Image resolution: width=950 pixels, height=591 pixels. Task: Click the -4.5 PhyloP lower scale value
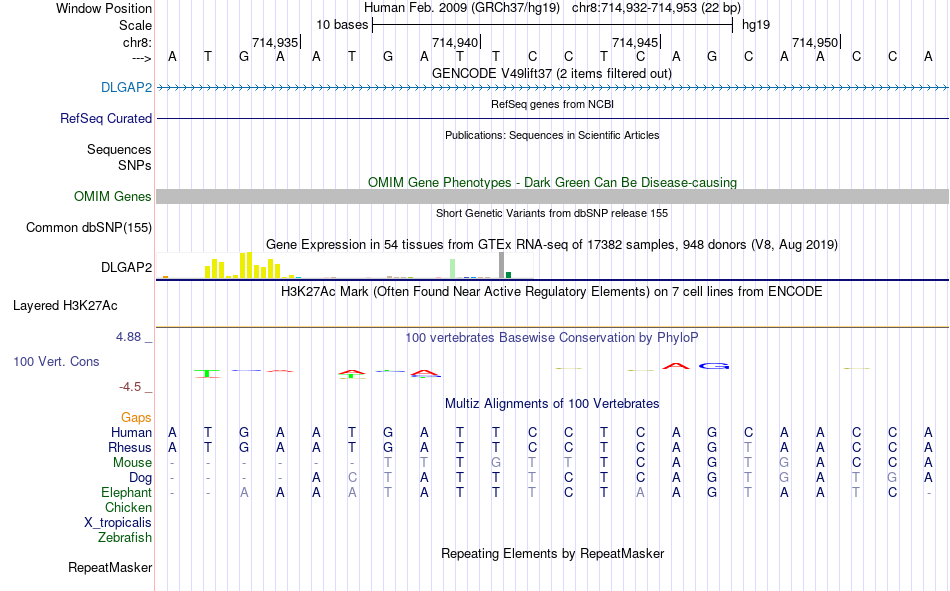coord(130,387)
